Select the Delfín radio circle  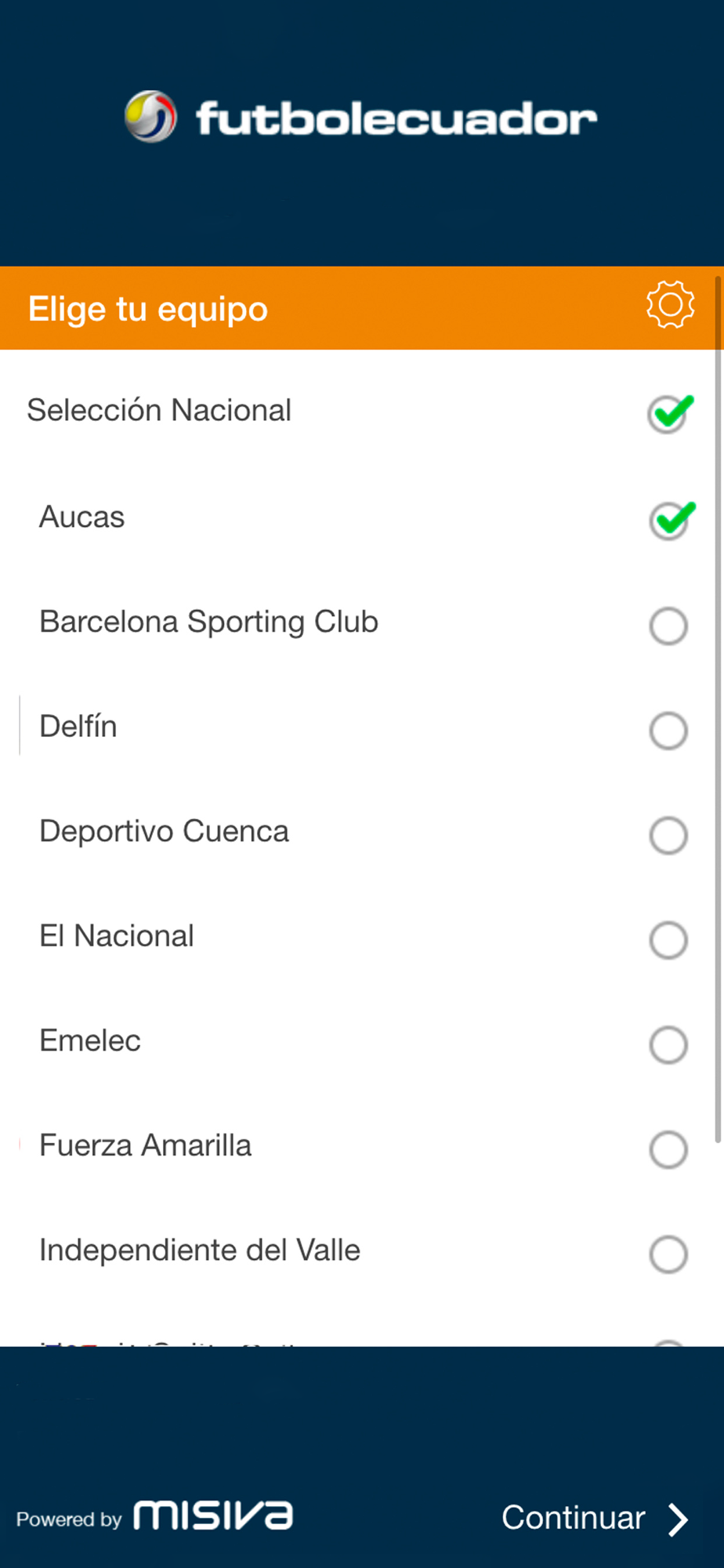(668, 731)
